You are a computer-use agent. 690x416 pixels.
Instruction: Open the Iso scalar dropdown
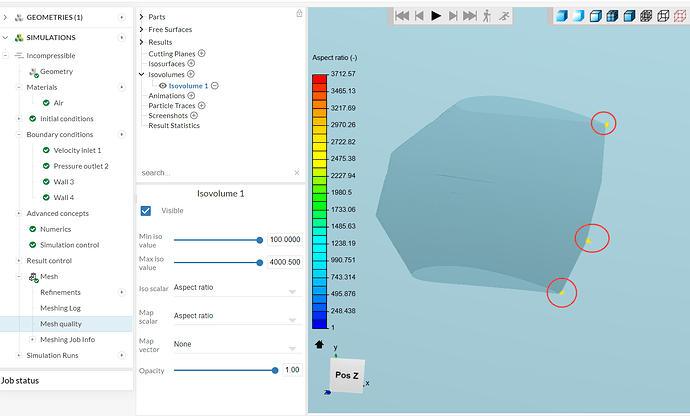pos(235,288)
